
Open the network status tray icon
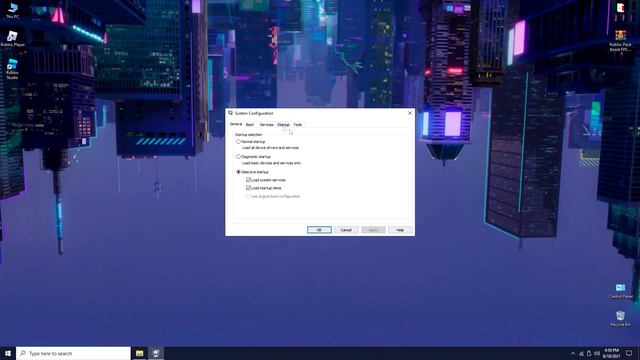pyautogui.click(x=581, y=353)
